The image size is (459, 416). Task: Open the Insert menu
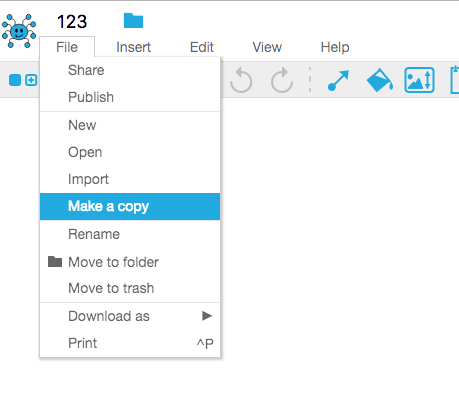point(134,47)
